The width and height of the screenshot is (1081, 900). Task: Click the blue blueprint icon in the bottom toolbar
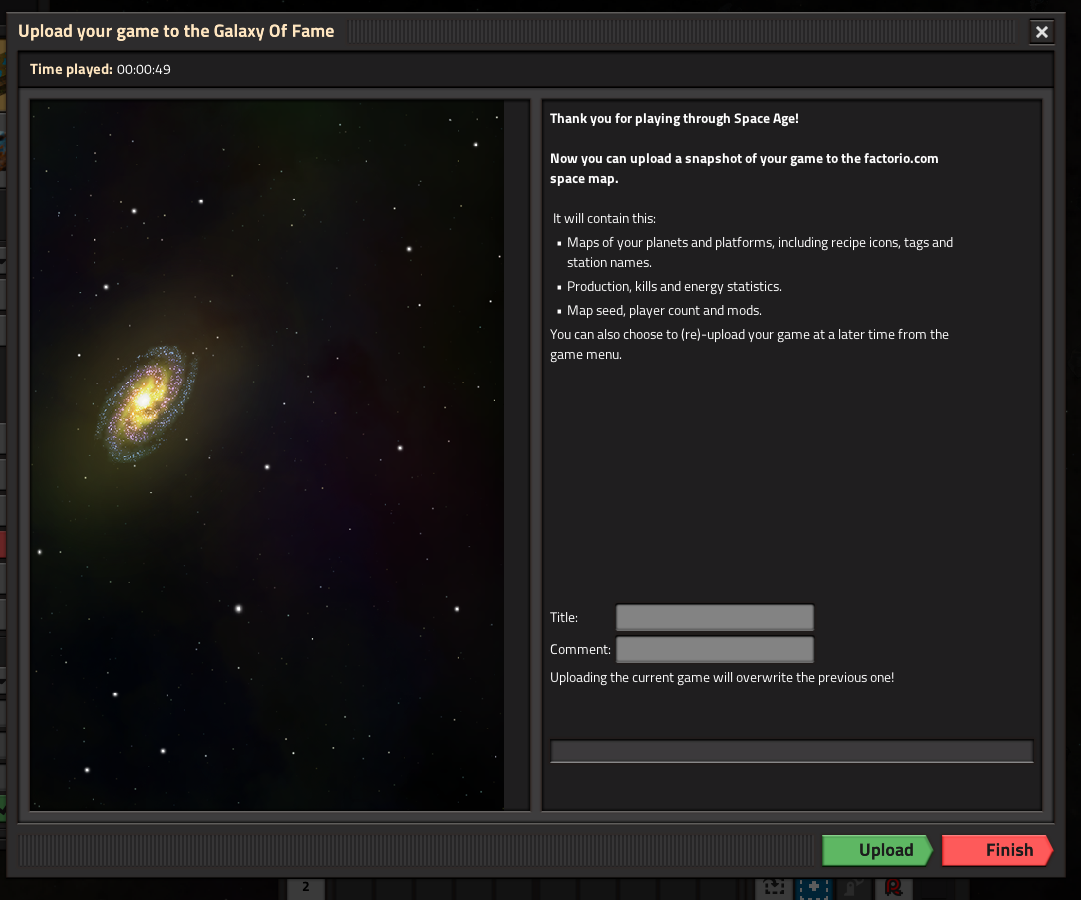[814, 889]
